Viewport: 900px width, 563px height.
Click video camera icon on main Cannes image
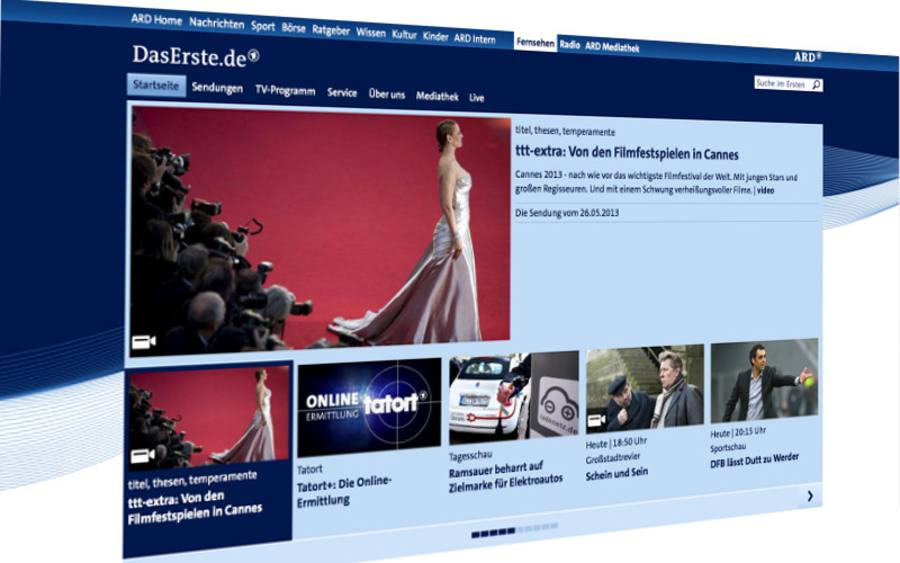[143, 343]
